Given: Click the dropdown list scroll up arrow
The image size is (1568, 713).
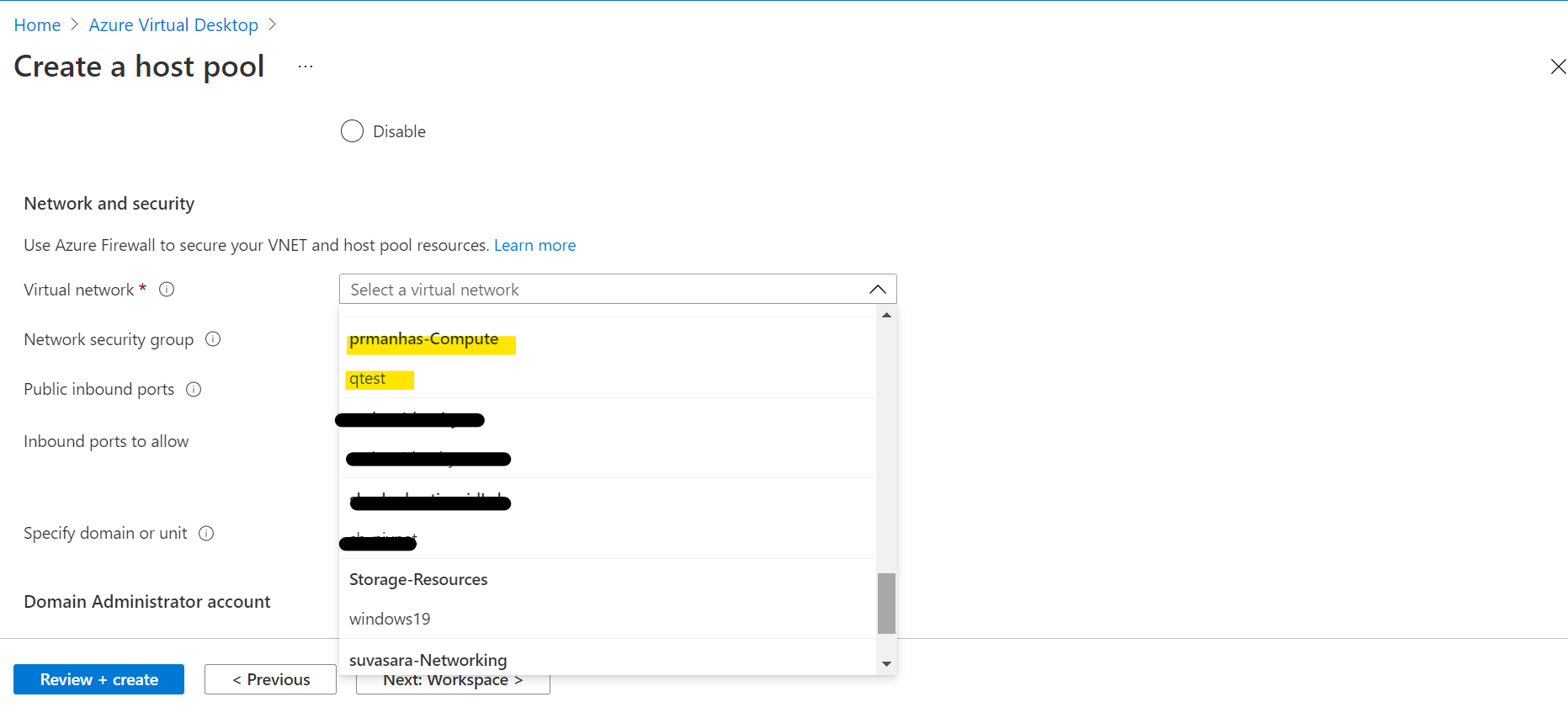Looking at the screenshot, I should [x=886, y=315].
